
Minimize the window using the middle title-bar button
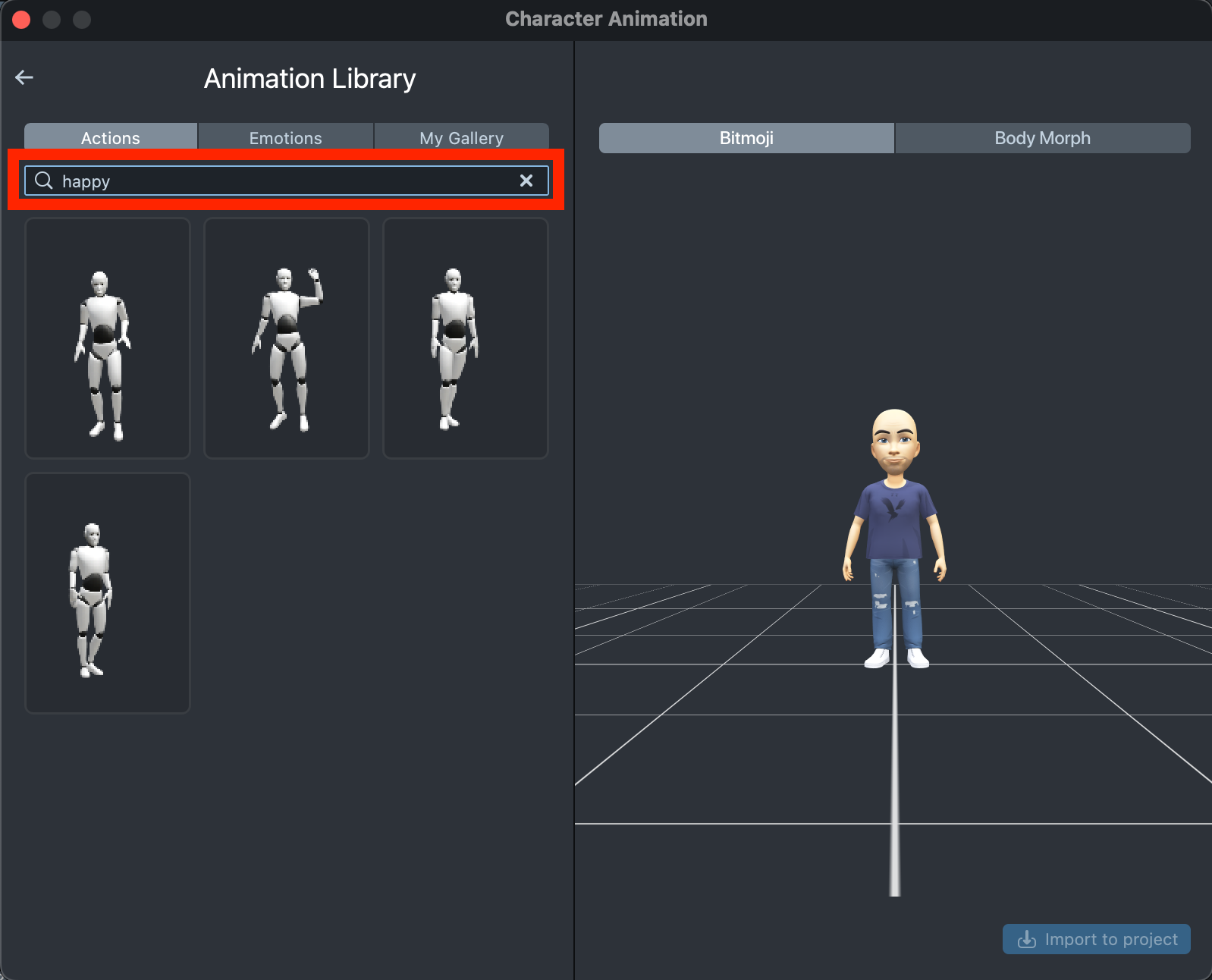tap(52, 20)
